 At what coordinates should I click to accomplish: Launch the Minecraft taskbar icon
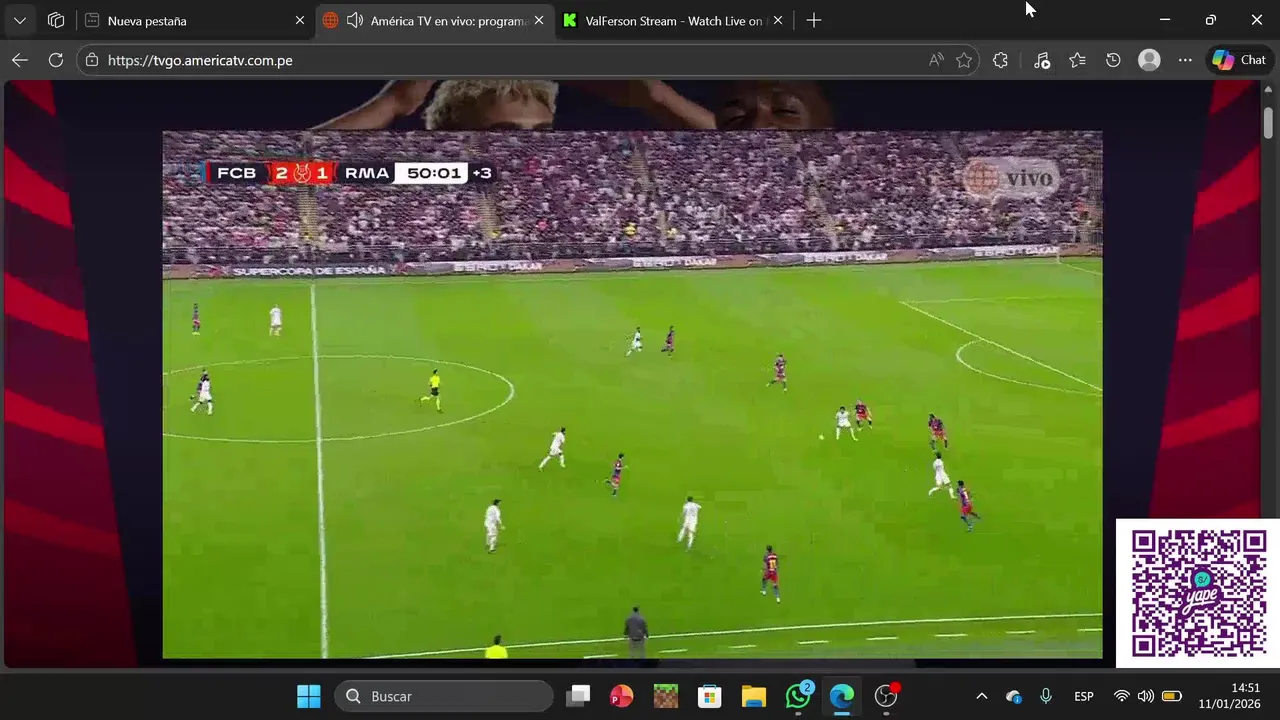pos(665,696)
